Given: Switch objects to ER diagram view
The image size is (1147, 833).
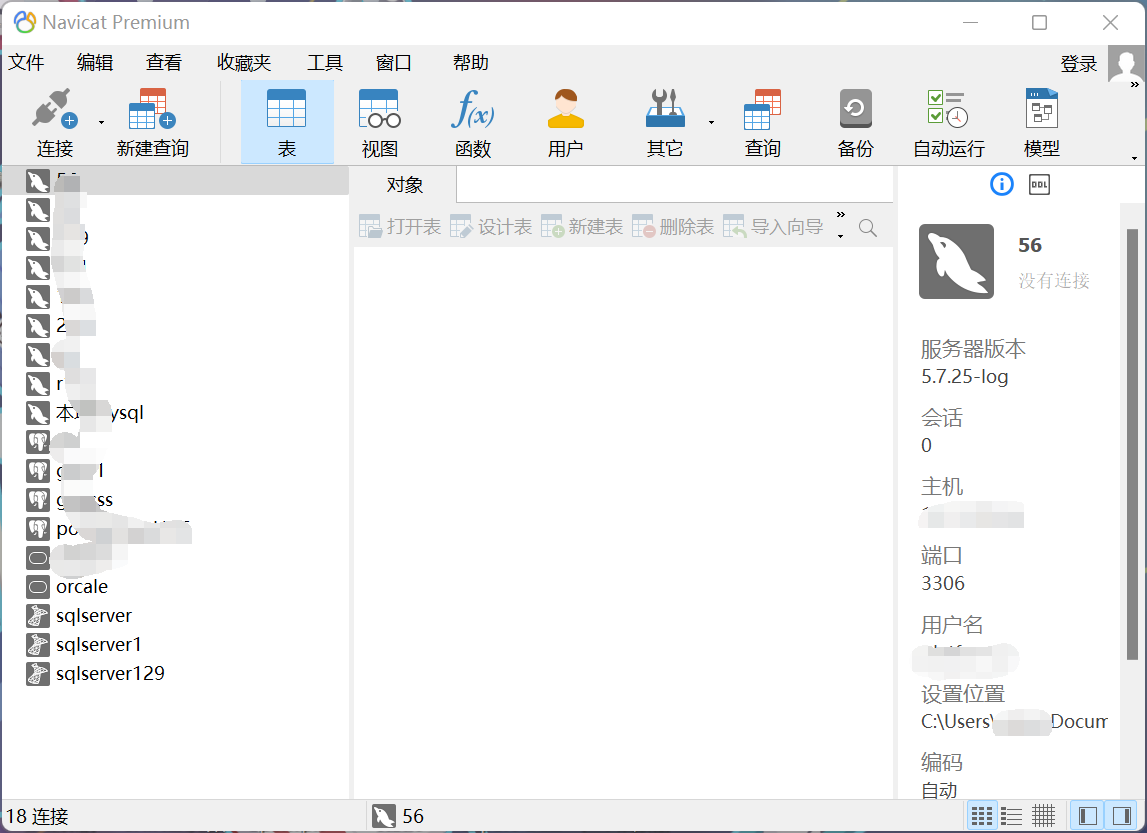Looking at the screenshot, I should [x=1044, y=815].
